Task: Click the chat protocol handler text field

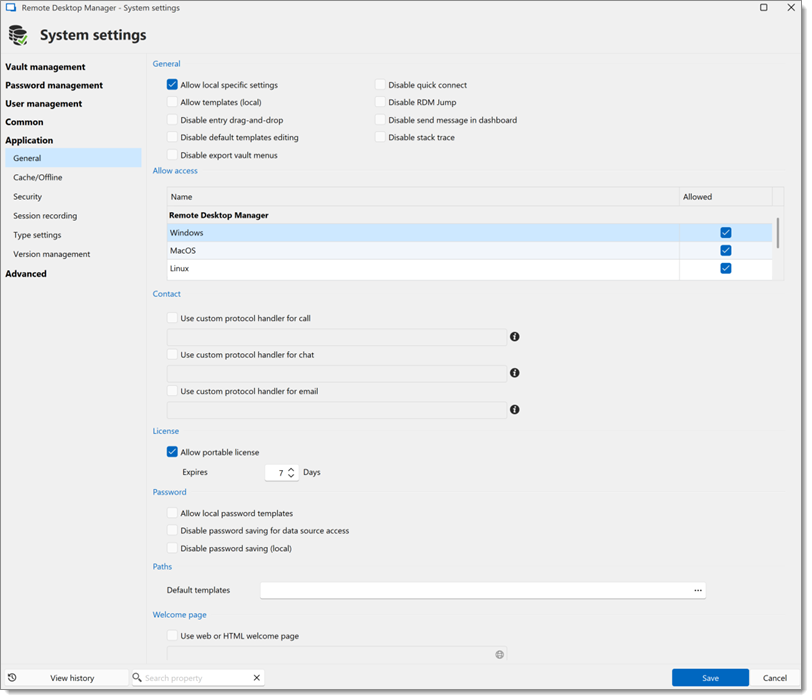Action: (x=337, y=373)
